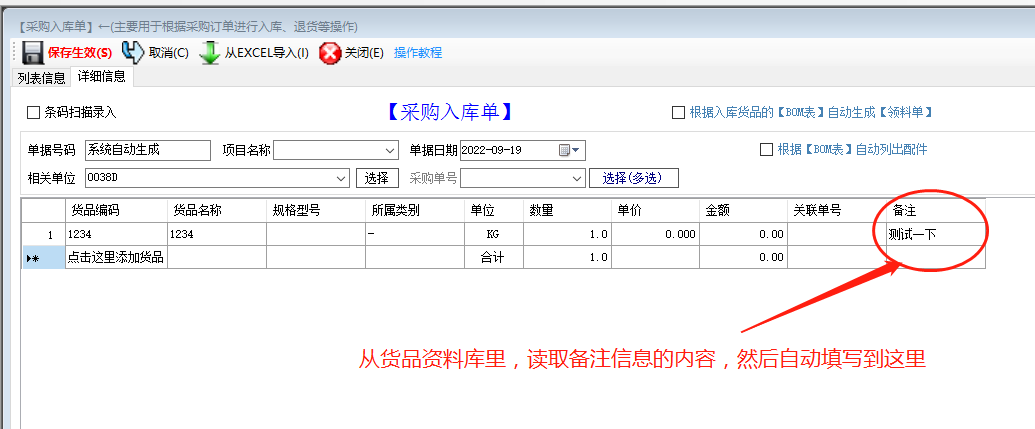The image size is (1035, 429).
Task: Click the new-row marker in row header
Action: [x=44, y=257]
